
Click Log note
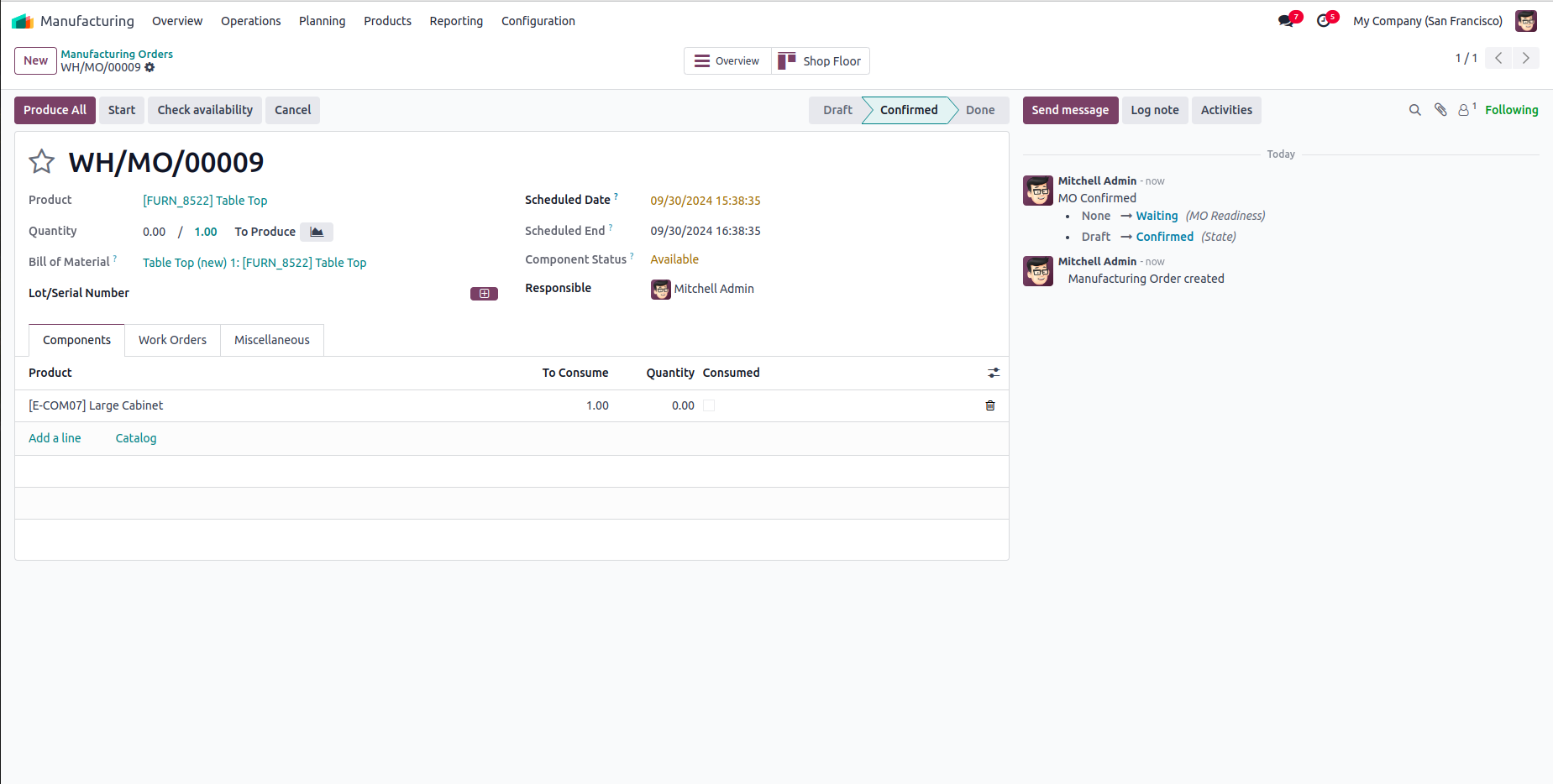1155,110
